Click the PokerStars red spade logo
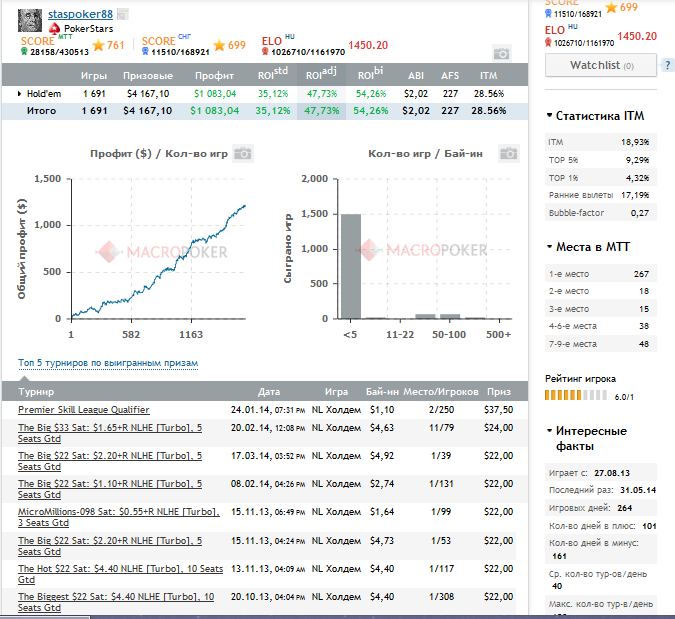The height and width of the screenshot is (619, 675). point(54,29)
